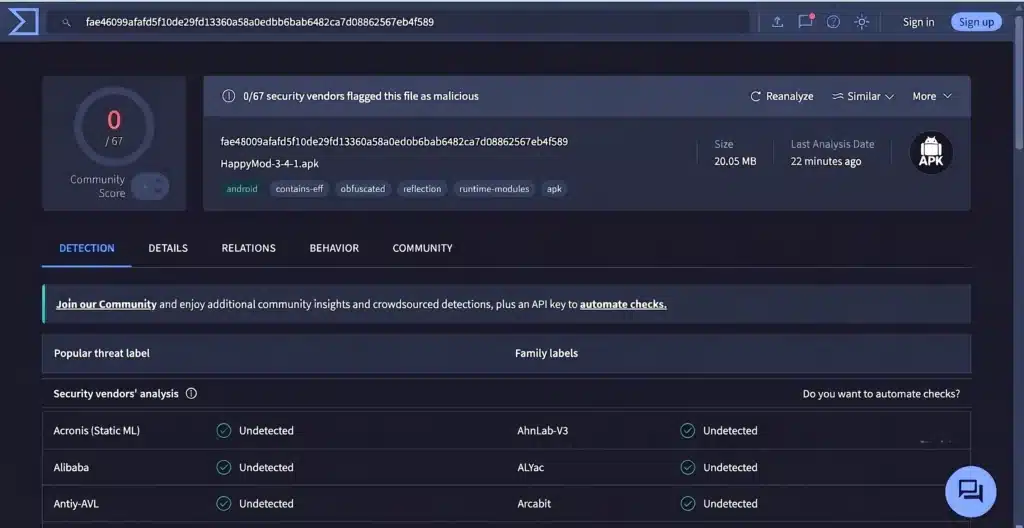Click the 0/67 security vendors flagged text
Viewport: 1024px width, 528px height.
[360, 96]
